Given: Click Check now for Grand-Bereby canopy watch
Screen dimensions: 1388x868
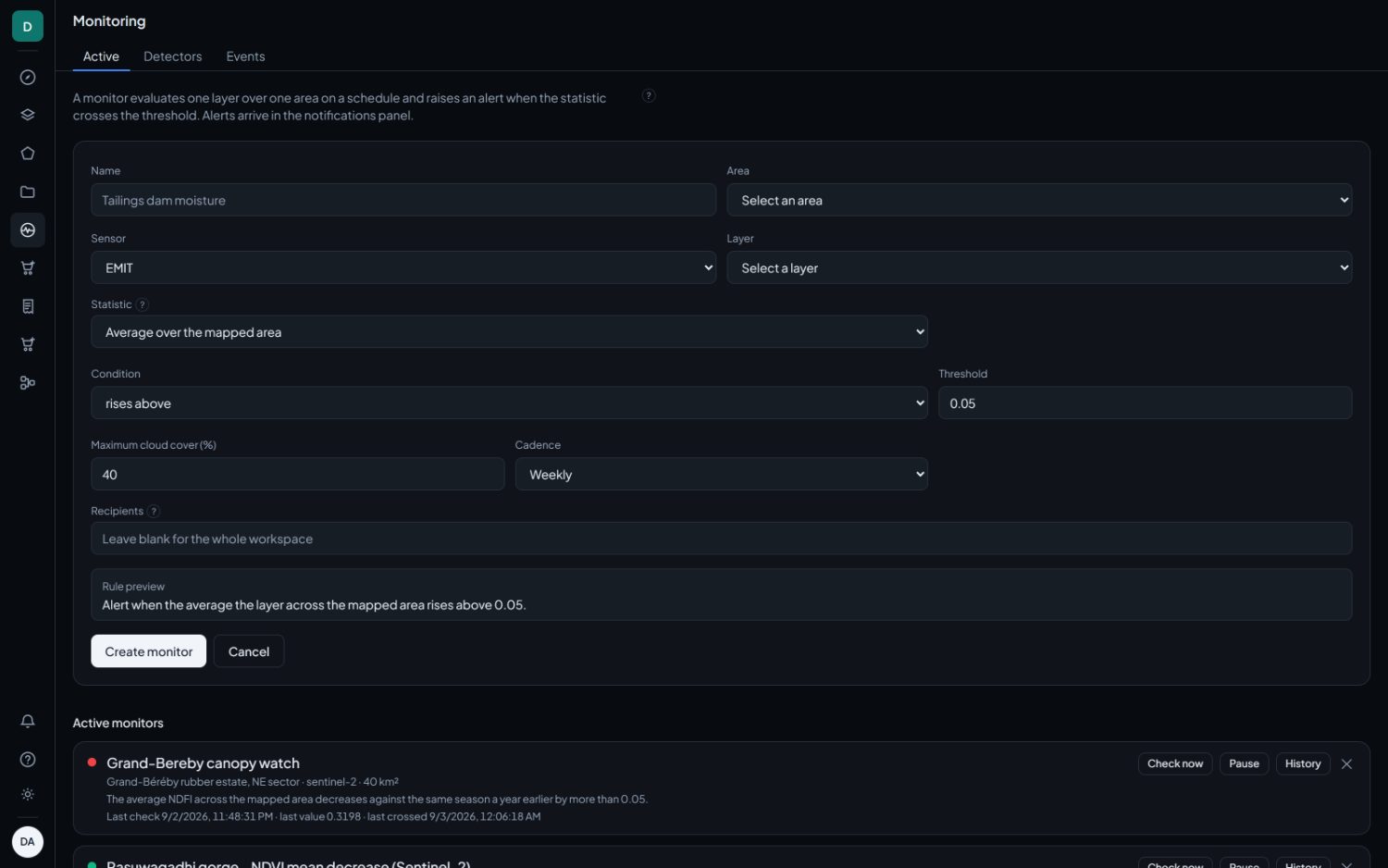Looking at the screenshot, I should [x=1175, y=763].
